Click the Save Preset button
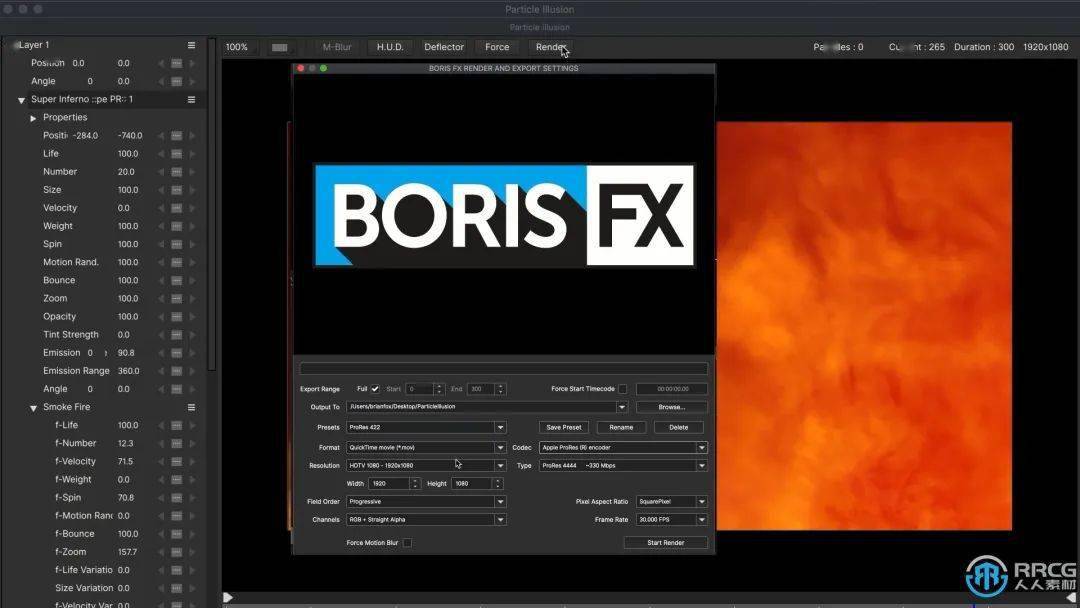This screenshot has height=608, width=1080. pos(563,427)
